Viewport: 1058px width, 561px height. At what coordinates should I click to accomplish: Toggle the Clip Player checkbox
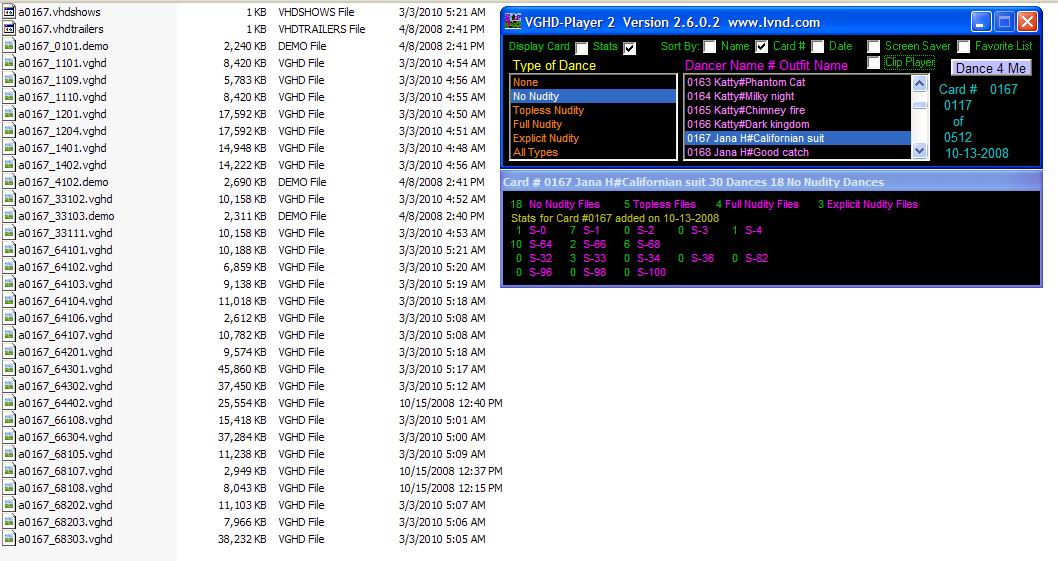(x=874, y=63)
